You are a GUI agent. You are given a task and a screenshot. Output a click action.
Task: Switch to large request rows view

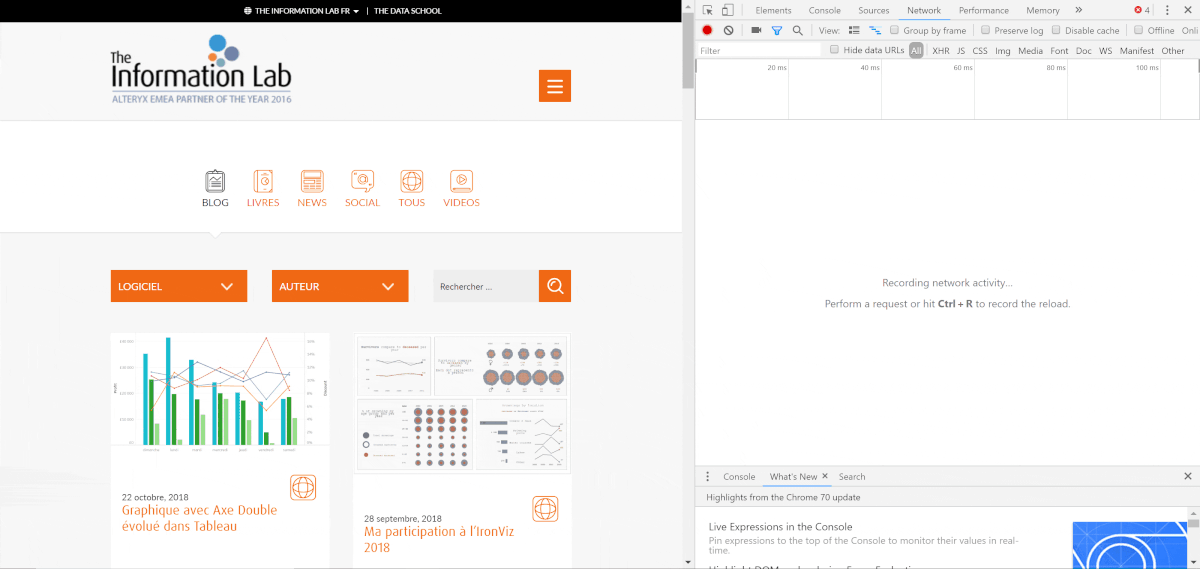[854, 30]
